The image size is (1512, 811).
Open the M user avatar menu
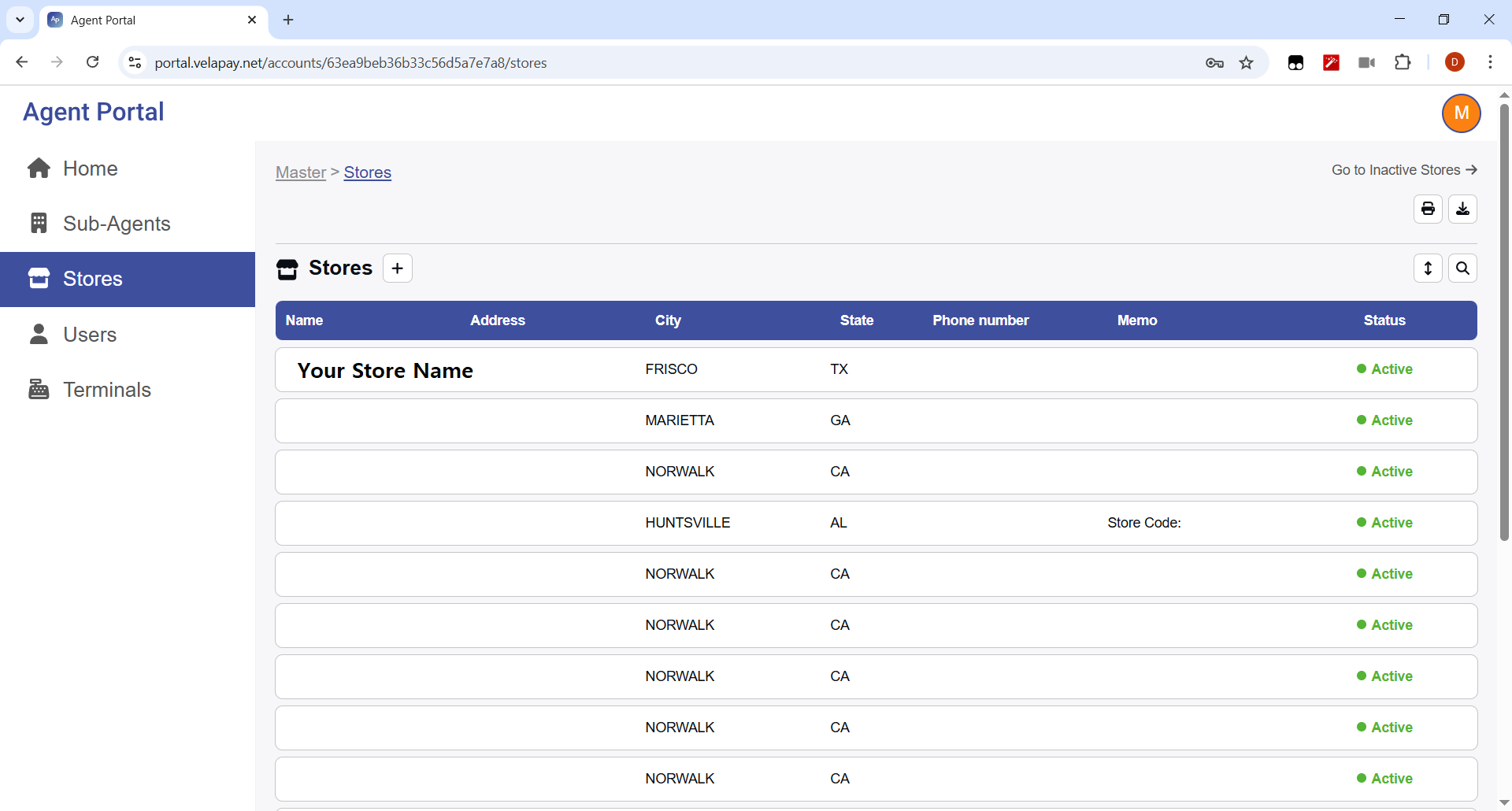pos(1462,113)
